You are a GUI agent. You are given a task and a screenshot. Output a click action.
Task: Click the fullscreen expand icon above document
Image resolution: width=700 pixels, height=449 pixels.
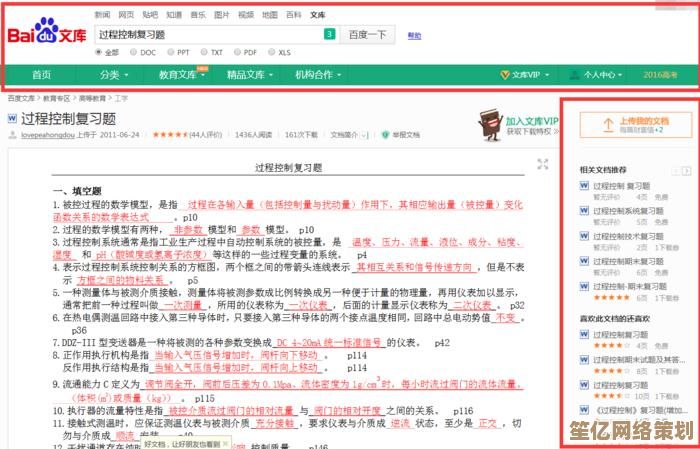click(543, 164)
